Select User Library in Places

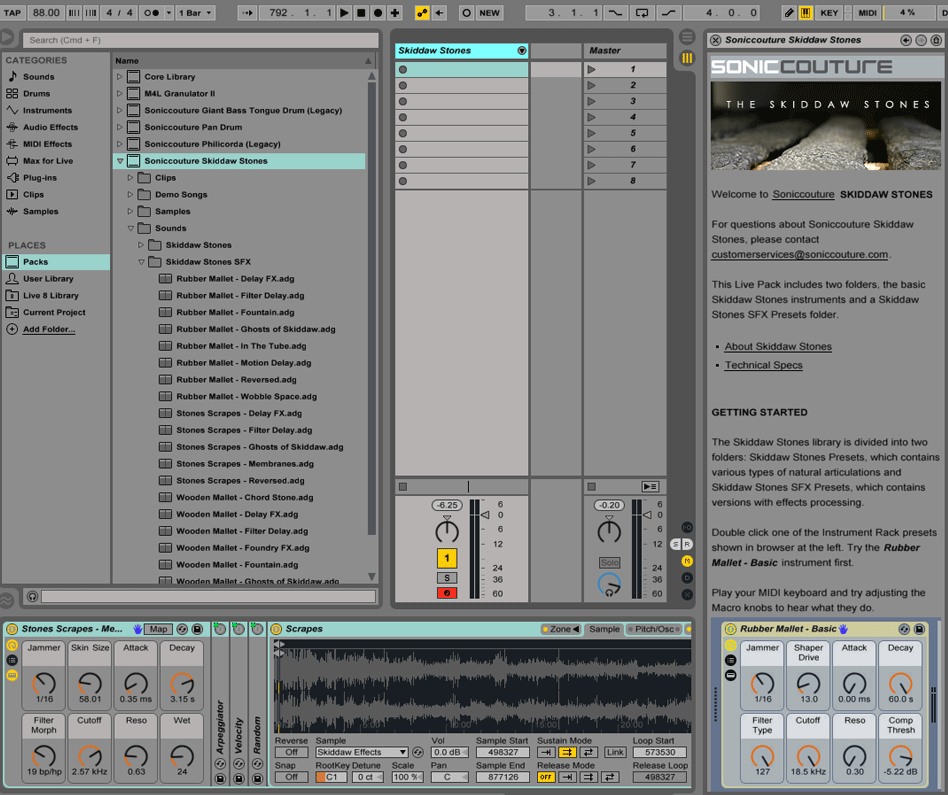pyautogui.click(x=48, y=279)
